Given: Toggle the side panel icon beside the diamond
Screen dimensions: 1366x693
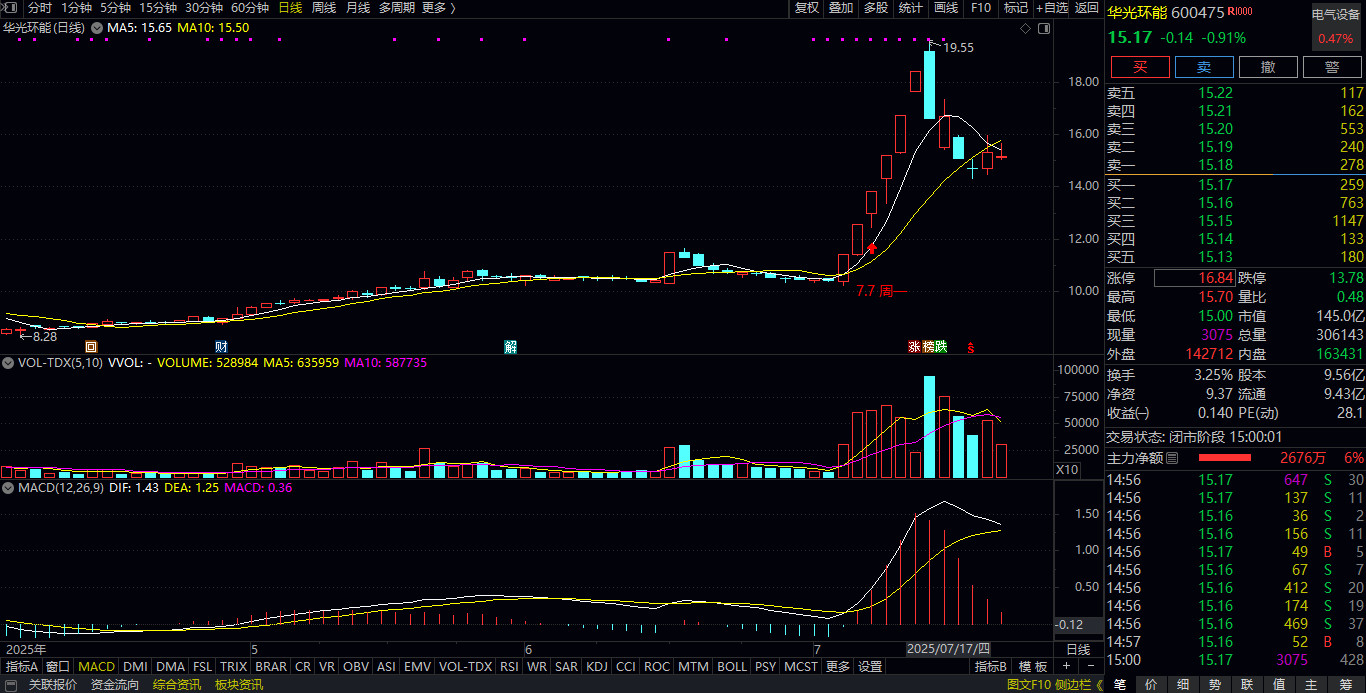Looking at the screenshot, I should pos(1044,29).
